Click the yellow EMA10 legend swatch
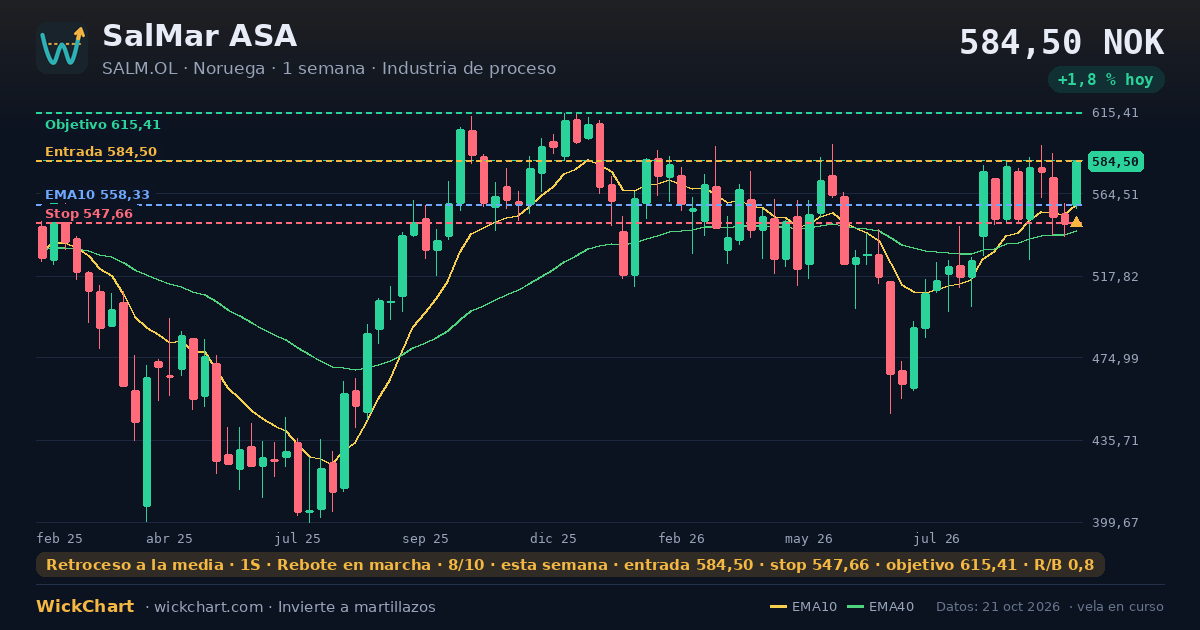The height and width of the screenshot is (630, 1200). click(x=778, y=607)
